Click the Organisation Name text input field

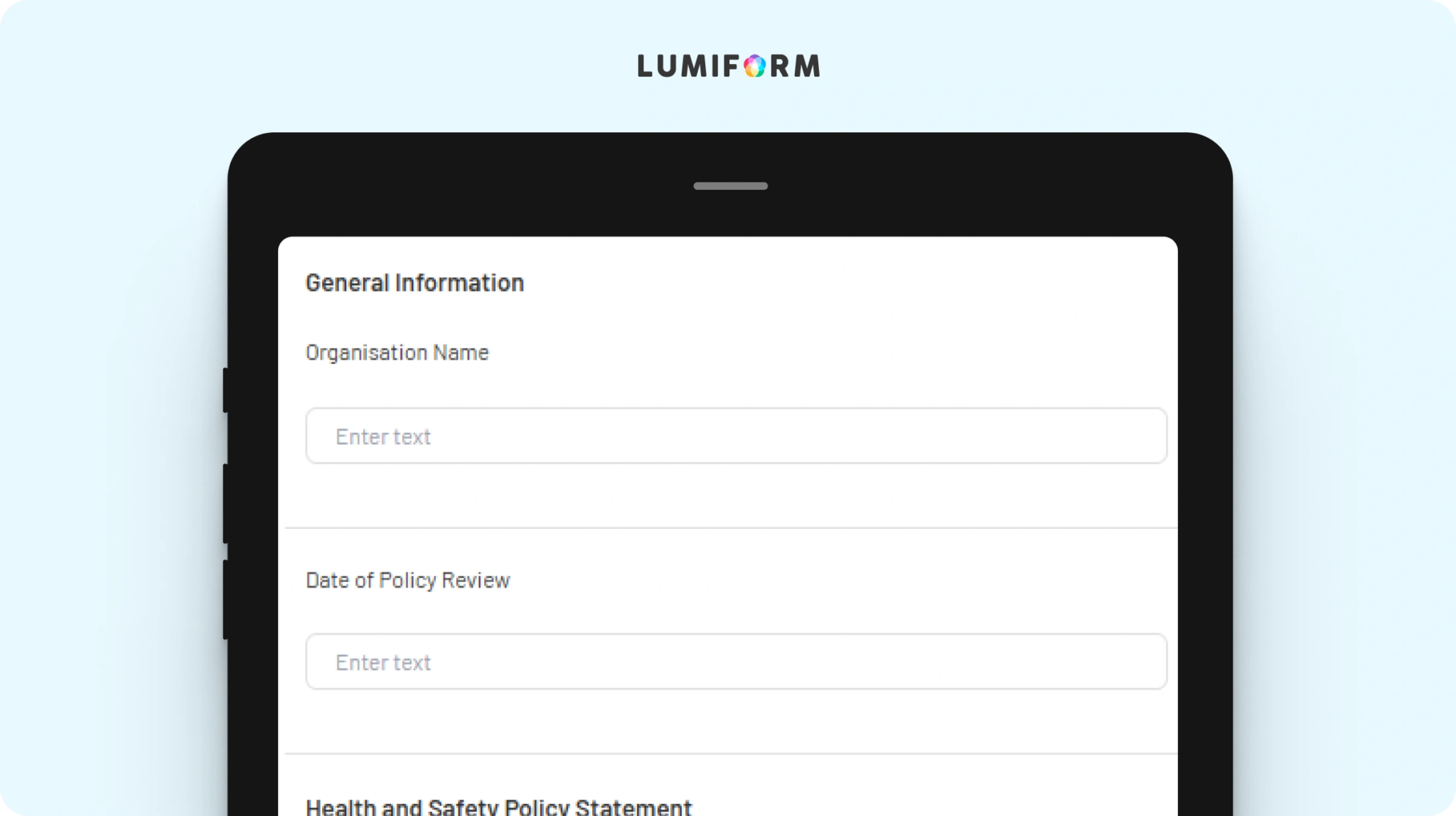point(736,436)
